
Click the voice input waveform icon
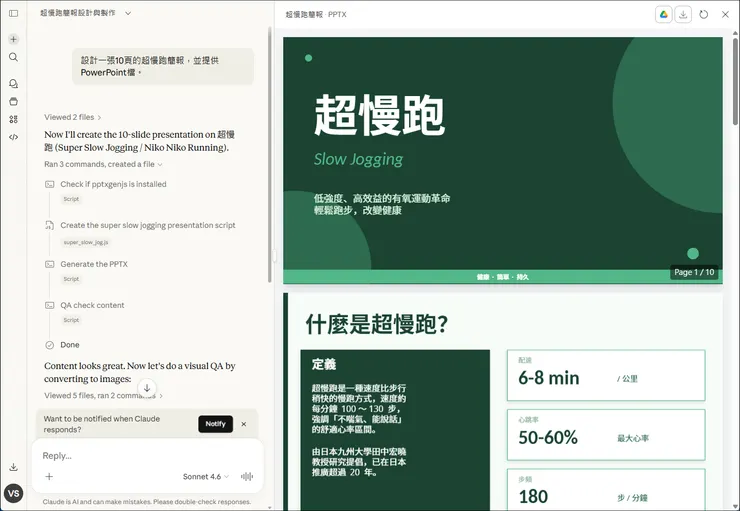pyautogui.click(x=247, y=477)
